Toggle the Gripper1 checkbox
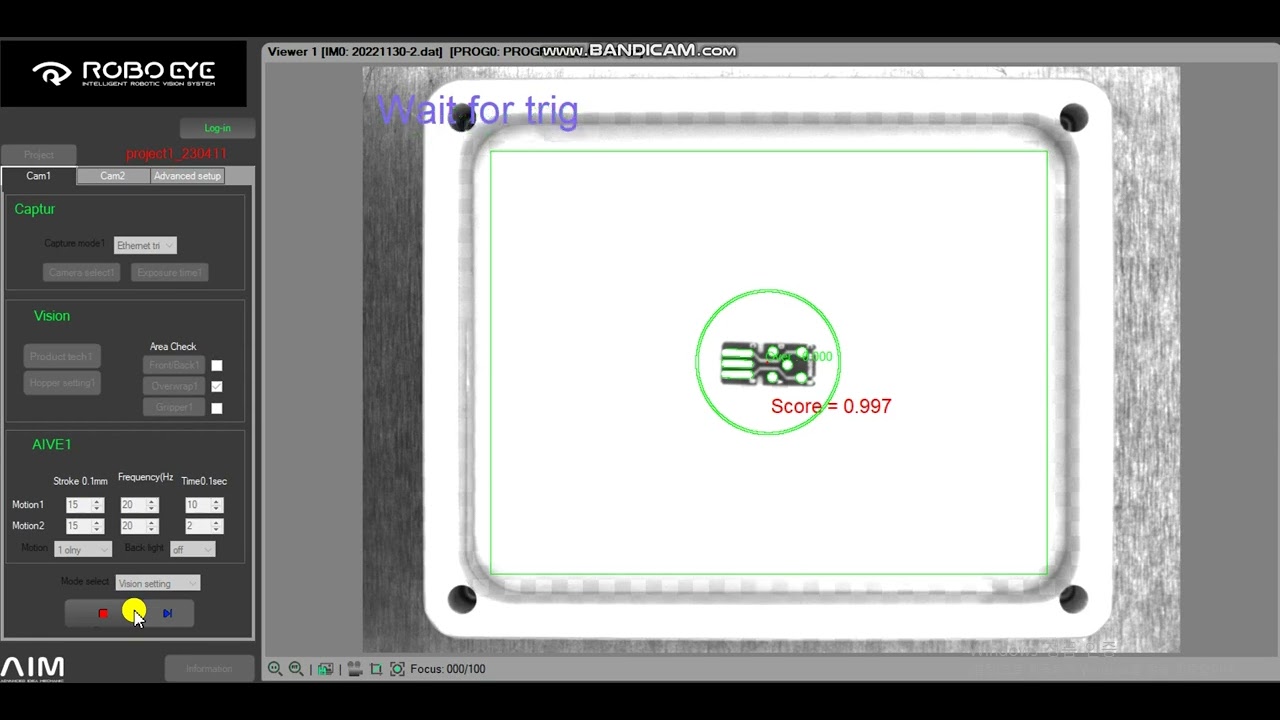Viewport: 1280px width, 720px height. [x=216, y=408]
